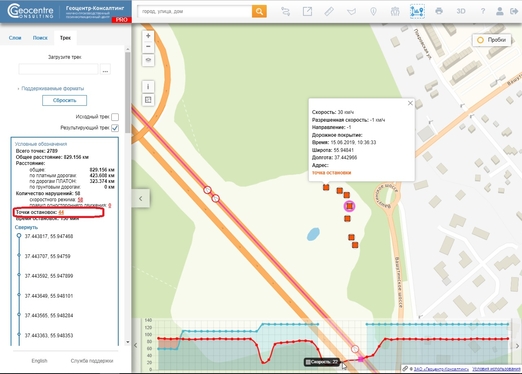Click the track file path input field

pyautogui.click(x=58, y=70)
